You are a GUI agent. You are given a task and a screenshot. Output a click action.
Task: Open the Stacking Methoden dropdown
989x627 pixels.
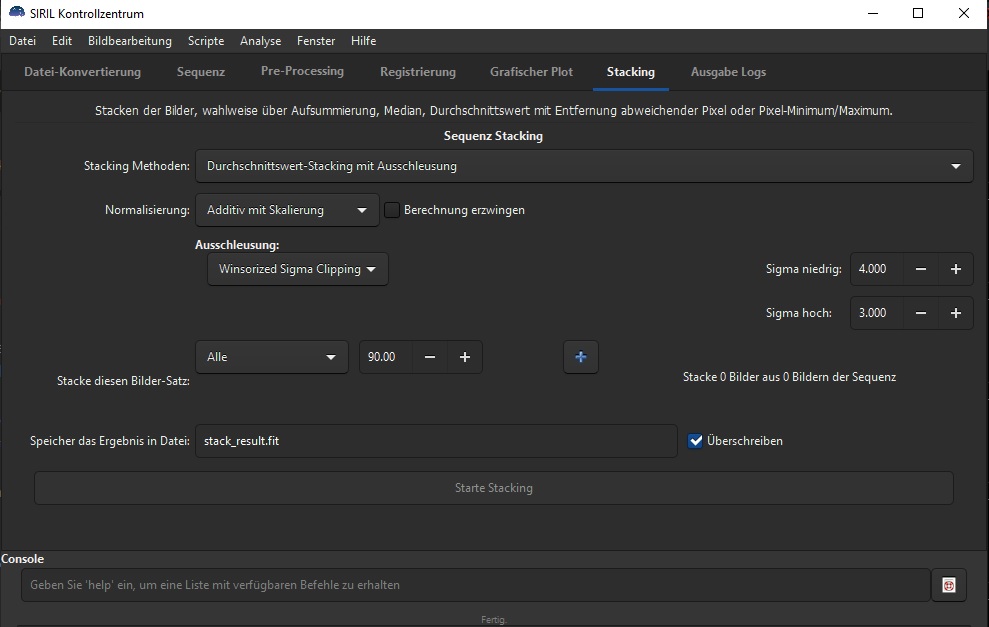584,167
